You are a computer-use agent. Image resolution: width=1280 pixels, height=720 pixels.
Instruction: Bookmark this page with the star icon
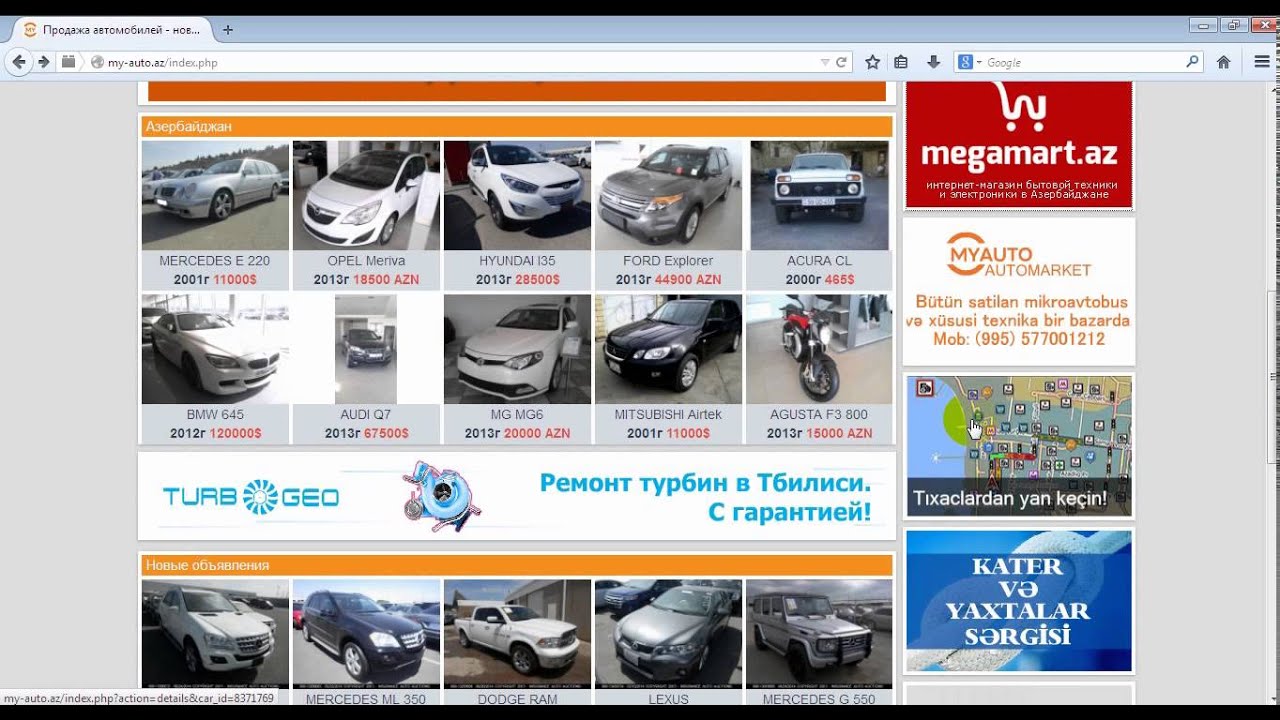click(872, 62)
